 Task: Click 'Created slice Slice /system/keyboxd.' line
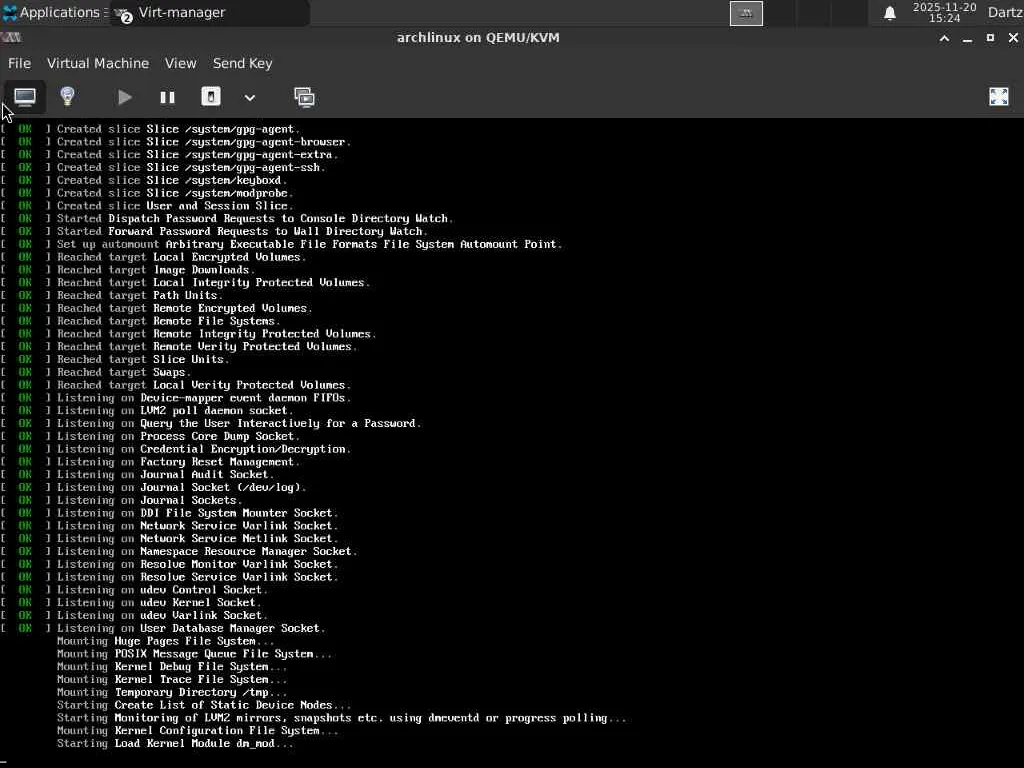[x=172, y=180]
